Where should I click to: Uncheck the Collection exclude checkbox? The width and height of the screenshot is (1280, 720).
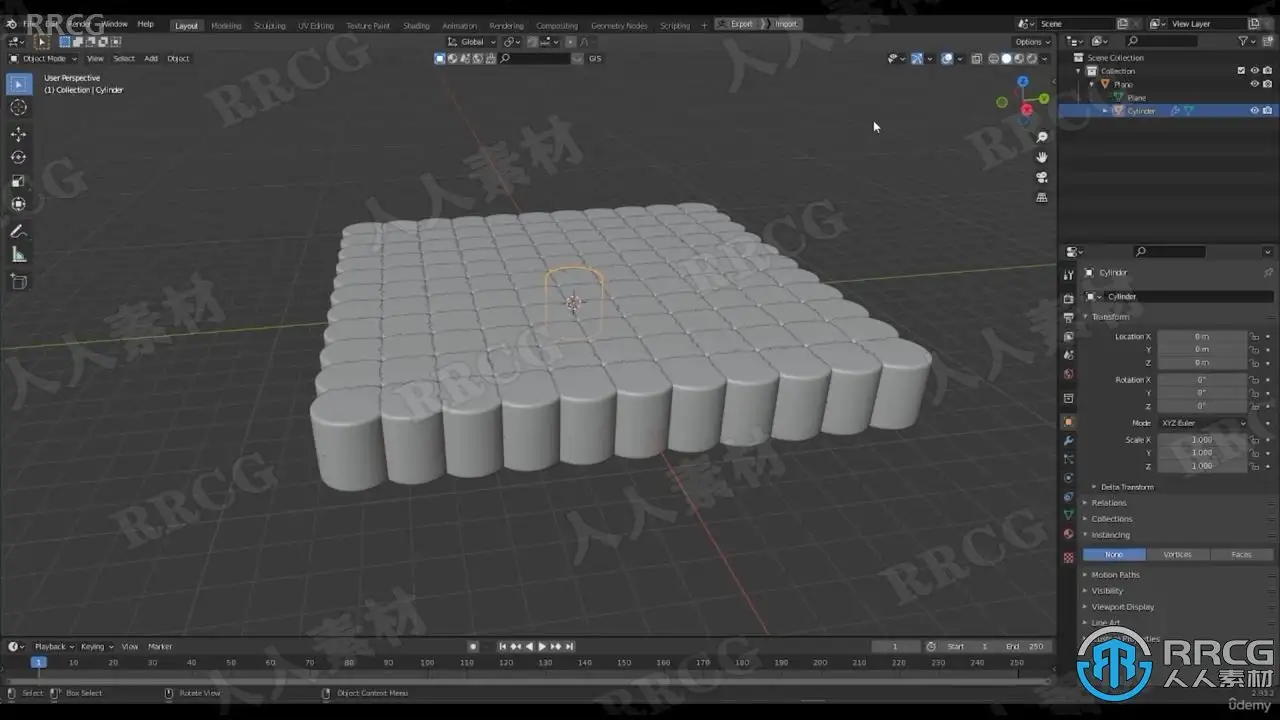tap(1241, 71)
